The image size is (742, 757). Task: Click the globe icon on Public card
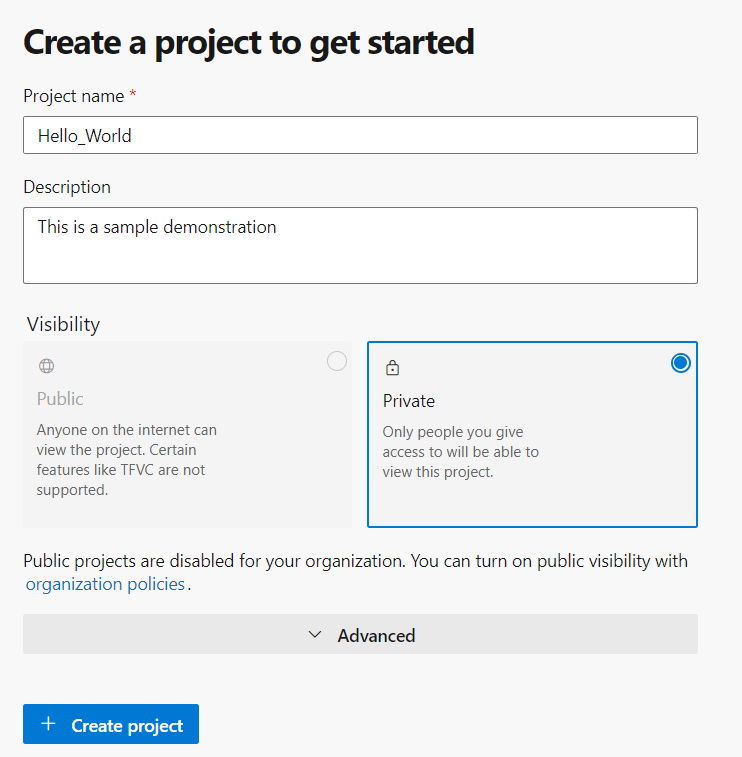point(45,366)
